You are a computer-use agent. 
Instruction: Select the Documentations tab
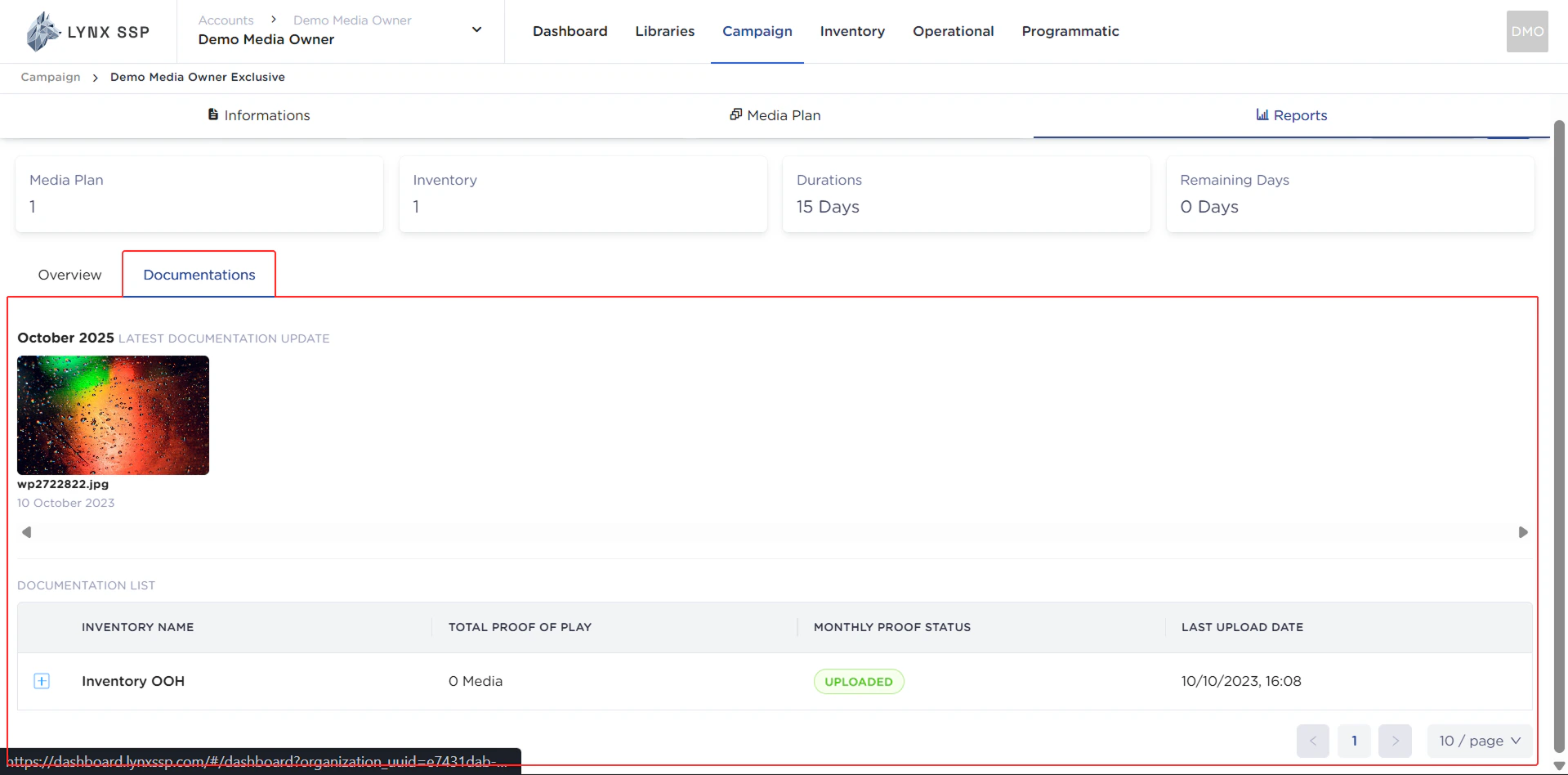199,275
